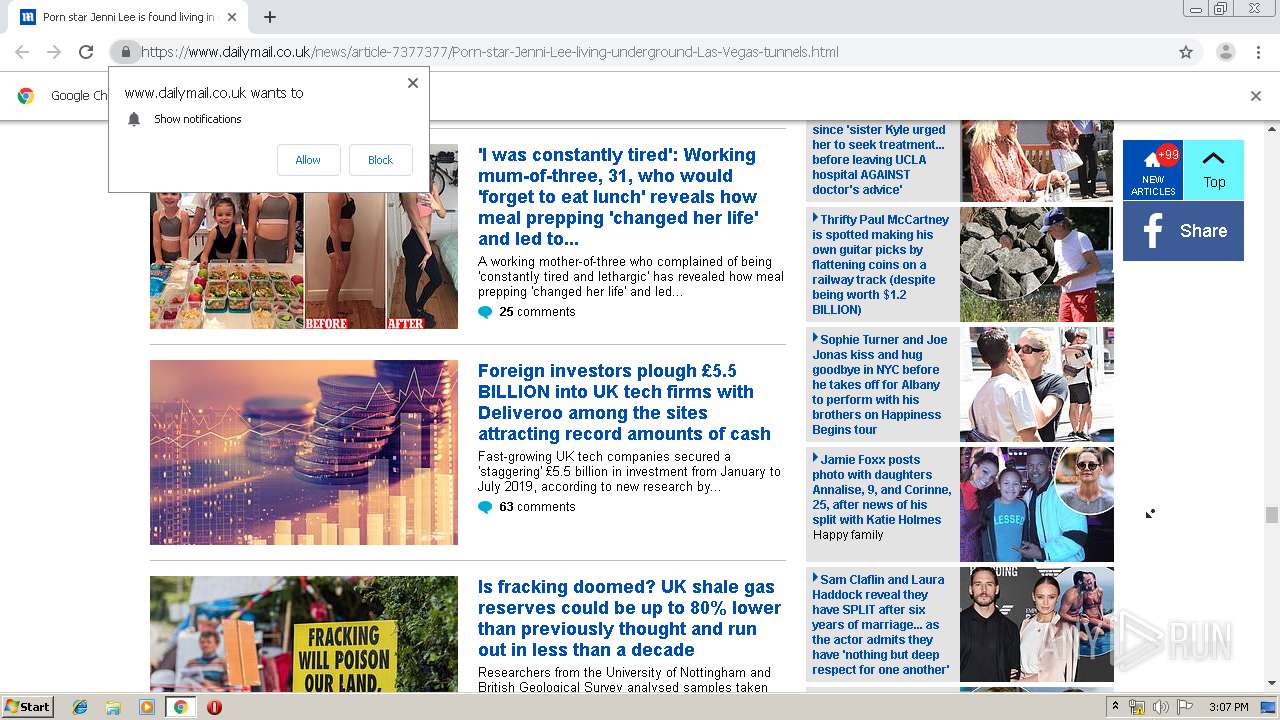
Task: Read the working mother-of-three article summary
Action: [x=631, y=277]
